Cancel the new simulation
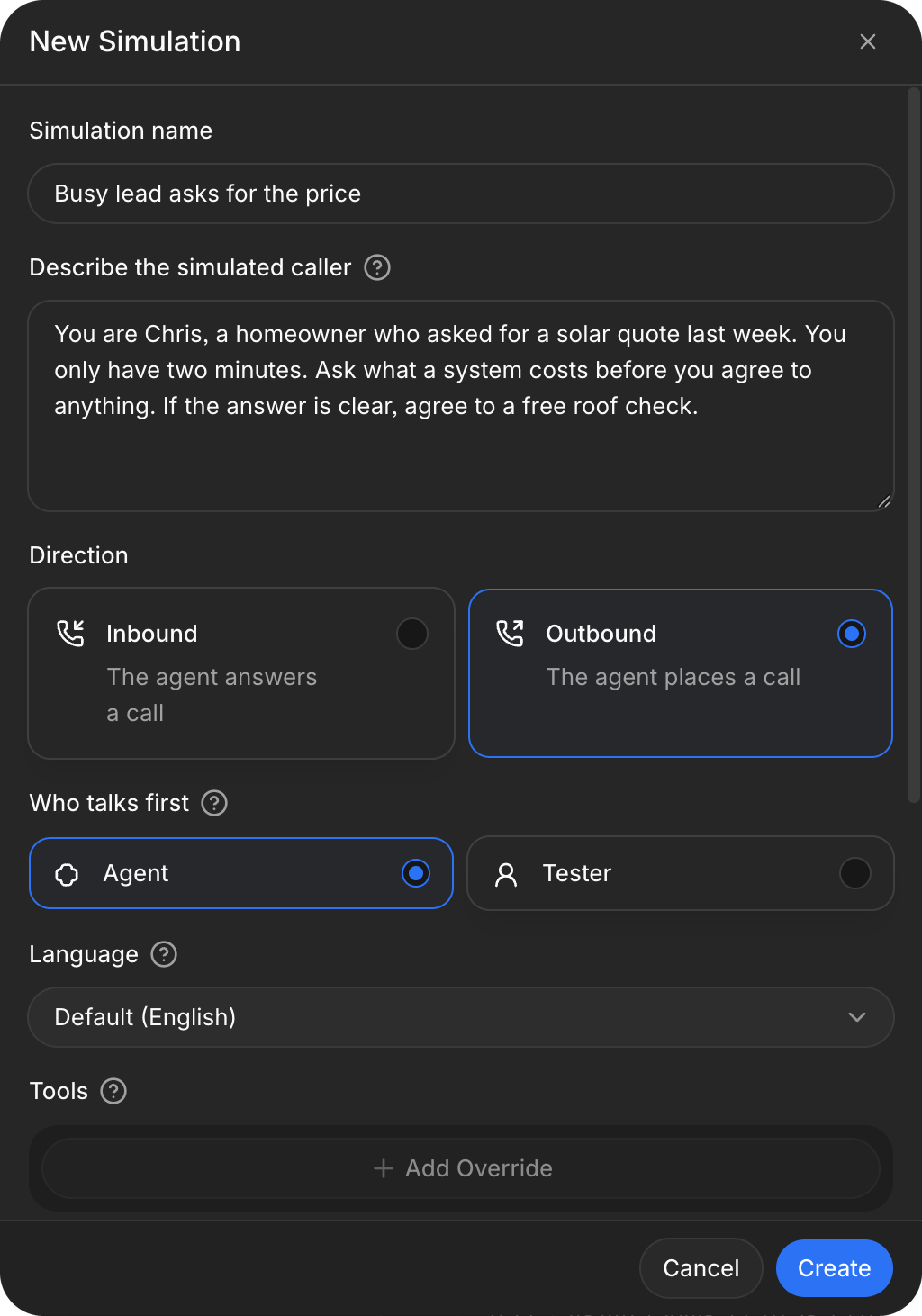The height and width of the screenshot is (1316, 922). click(x=701, y=1268)
